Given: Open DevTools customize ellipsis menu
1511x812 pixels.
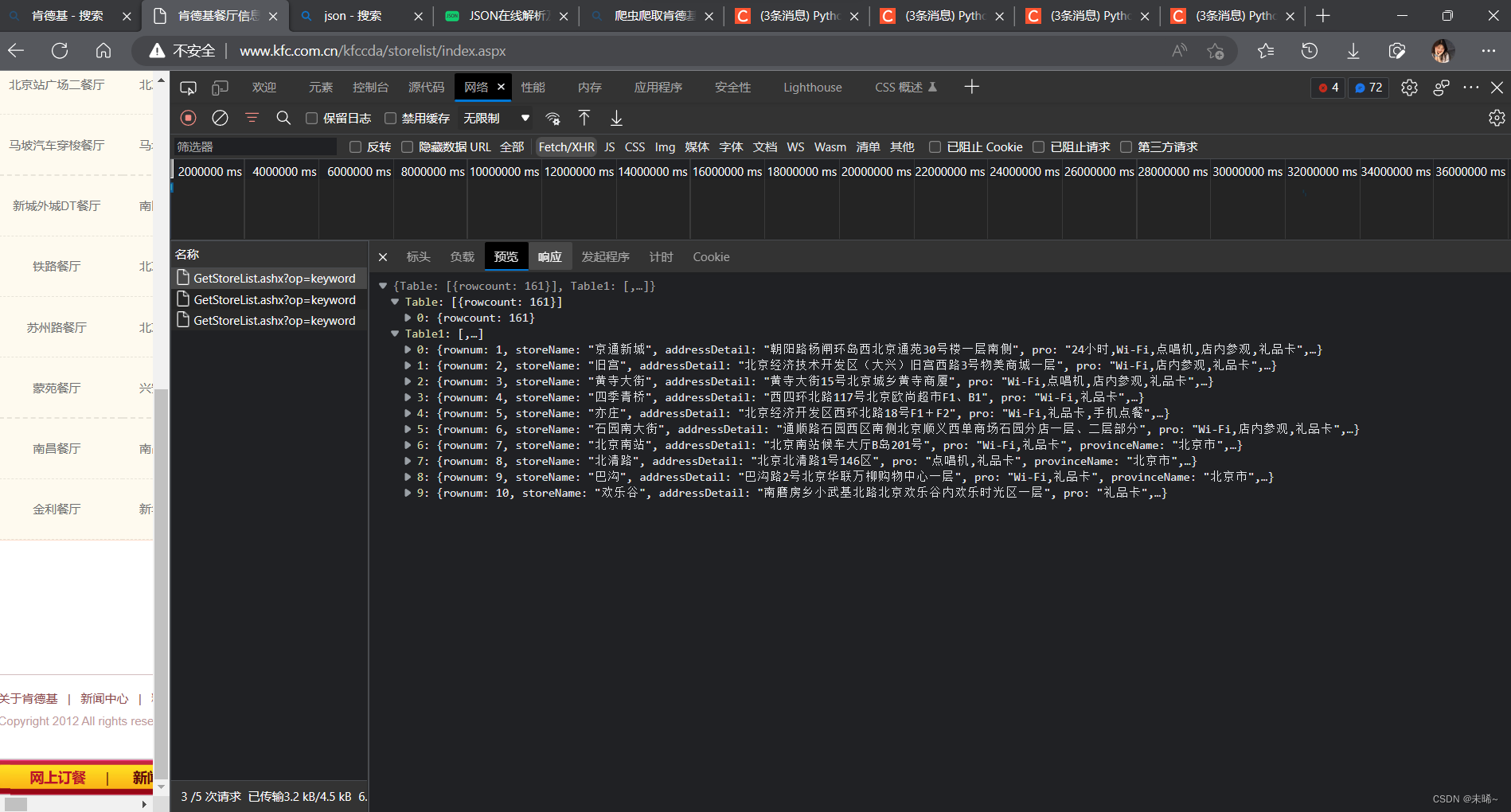Looking at the screenshot, I should [x=1471, y=88].
